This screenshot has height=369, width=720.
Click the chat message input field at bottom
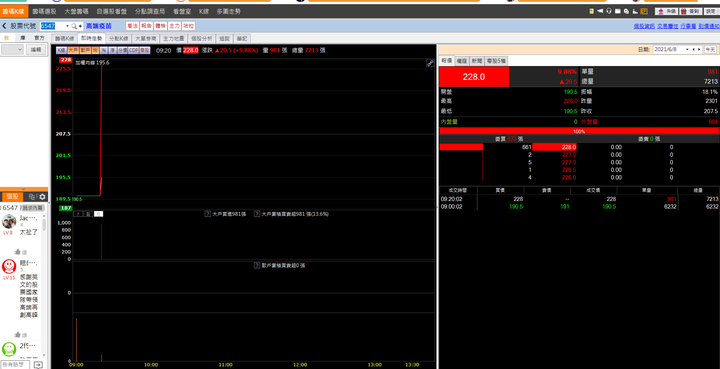click(x=15, y=364)
